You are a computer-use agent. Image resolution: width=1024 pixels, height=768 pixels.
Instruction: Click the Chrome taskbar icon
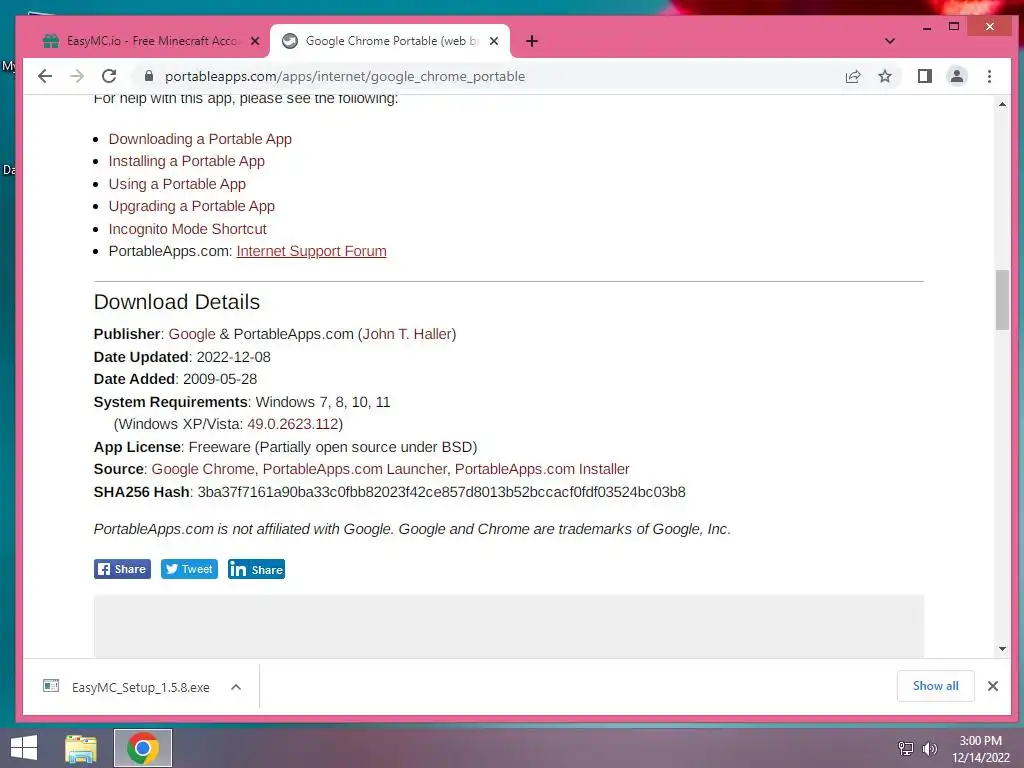[x=143, y=748]
